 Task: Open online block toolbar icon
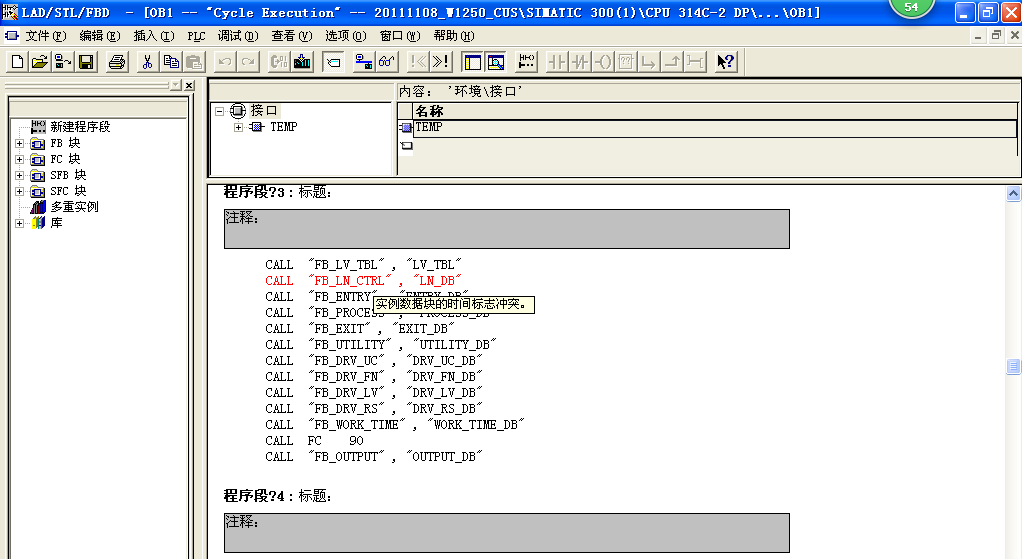pyautogui.click(x=63, y=62)
